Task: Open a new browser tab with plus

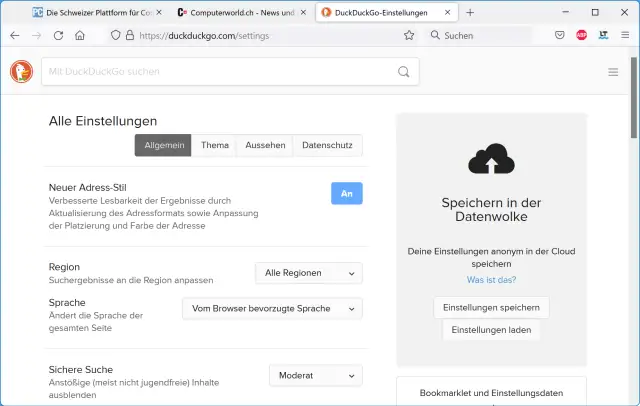Action: (470, 12)
